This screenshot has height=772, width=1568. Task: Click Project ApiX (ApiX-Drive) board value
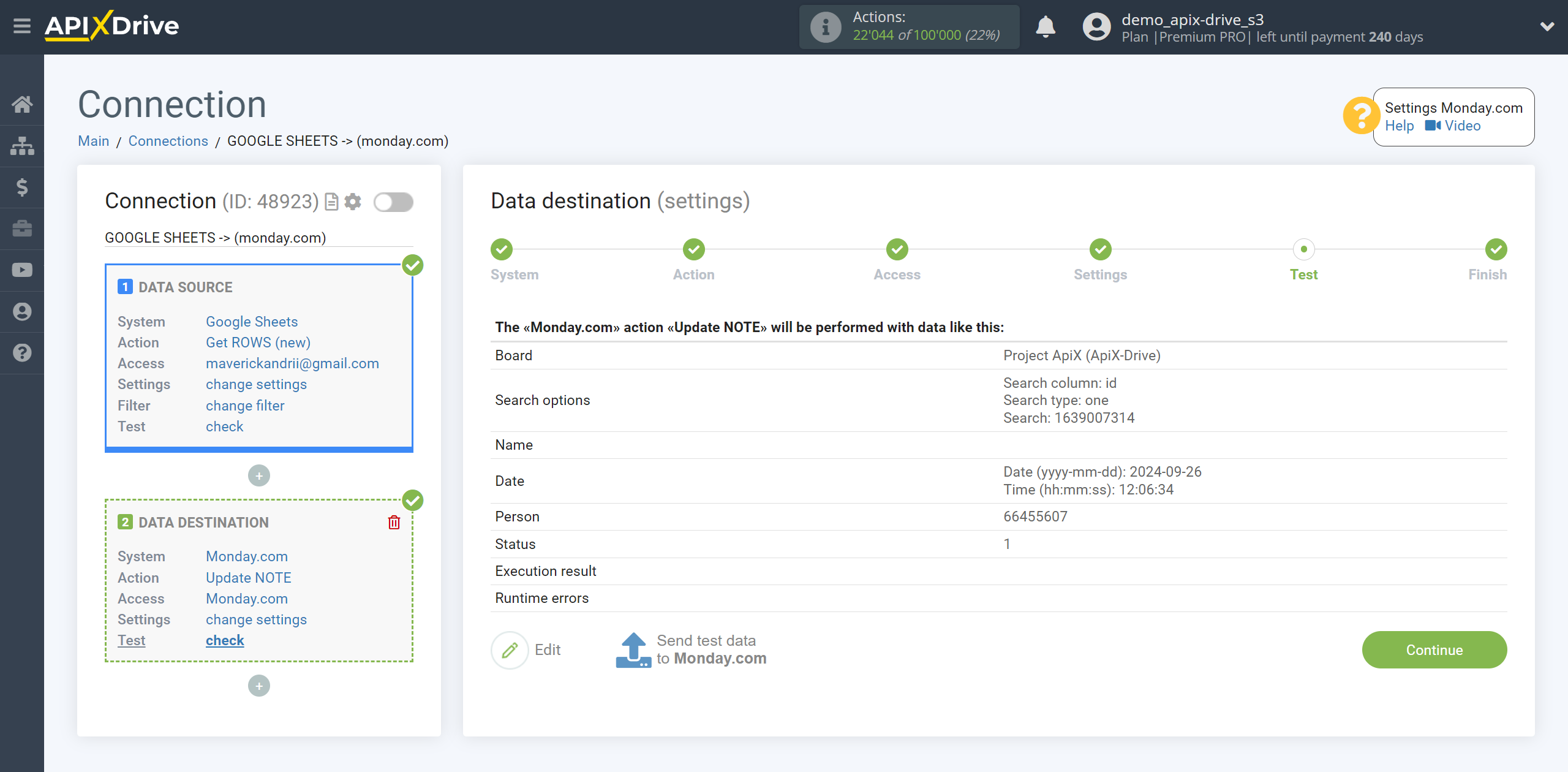[1082, 355]
